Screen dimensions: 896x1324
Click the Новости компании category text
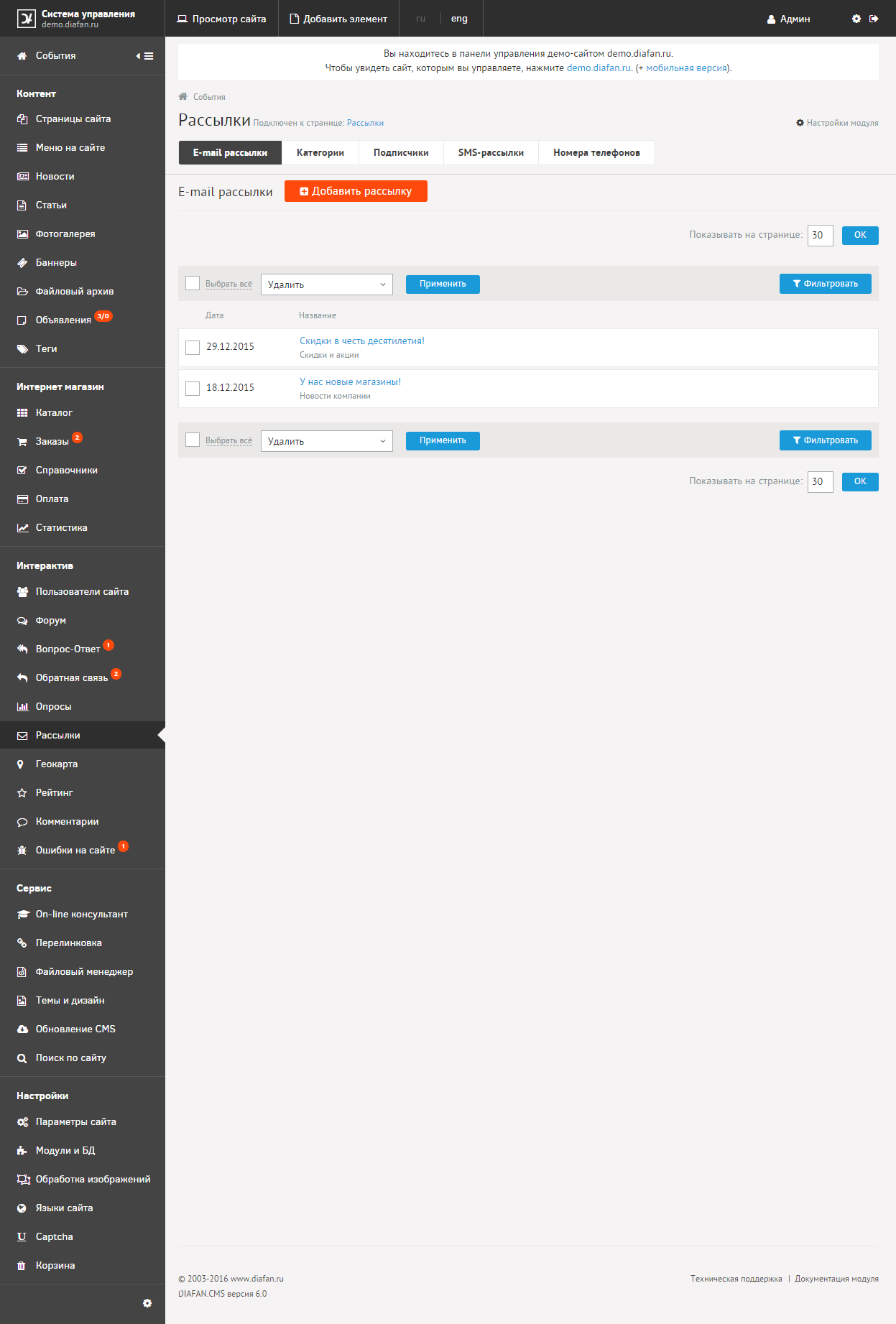click(x=335, y=396)
